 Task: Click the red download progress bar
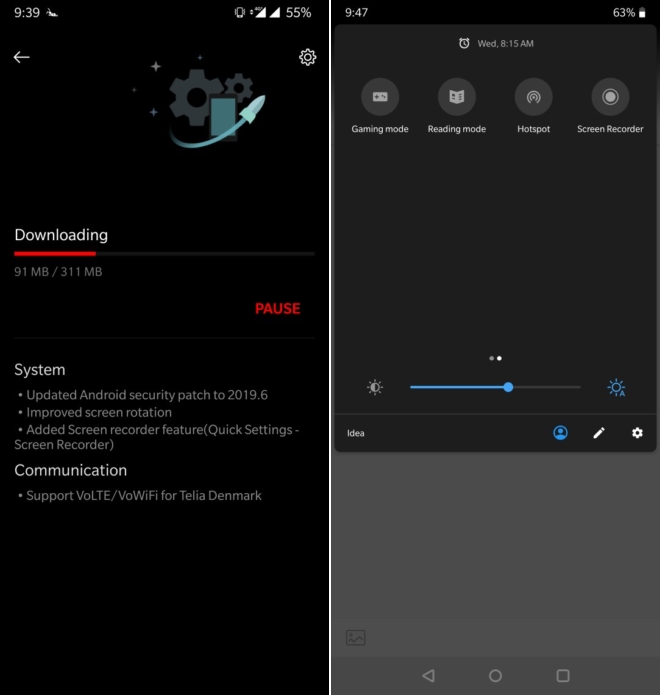[x=56, y=254]
